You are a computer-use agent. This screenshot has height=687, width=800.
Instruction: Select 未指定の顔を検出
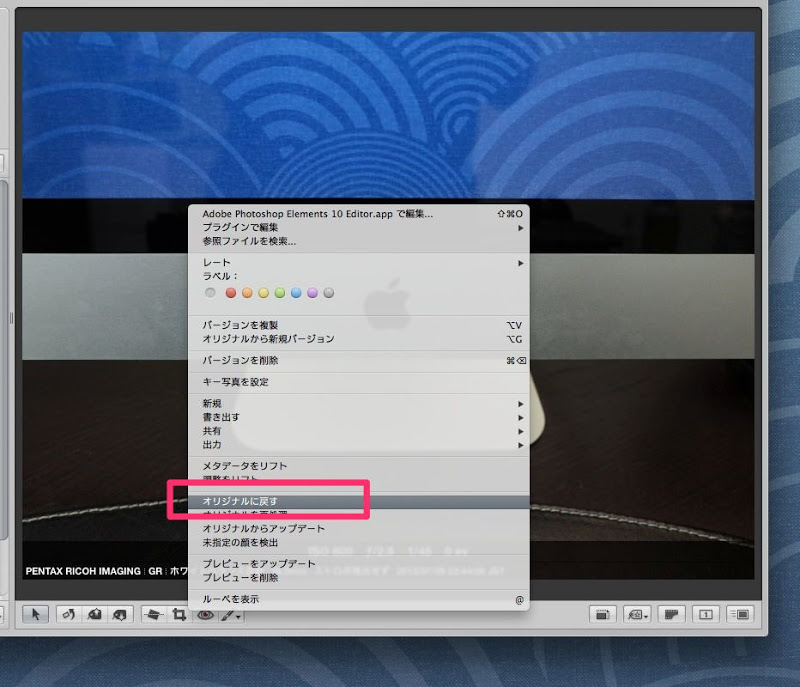[x=359, y=542]
